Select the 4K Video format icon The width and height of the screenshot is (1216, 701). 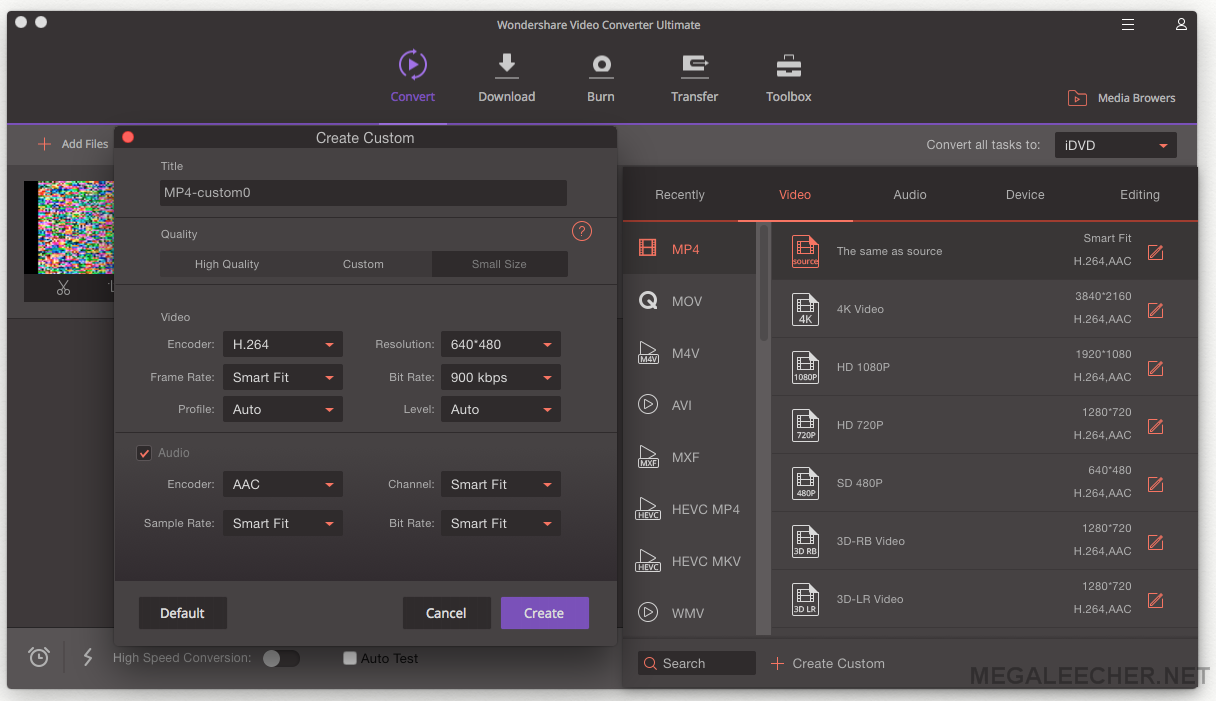coord(805,310)
